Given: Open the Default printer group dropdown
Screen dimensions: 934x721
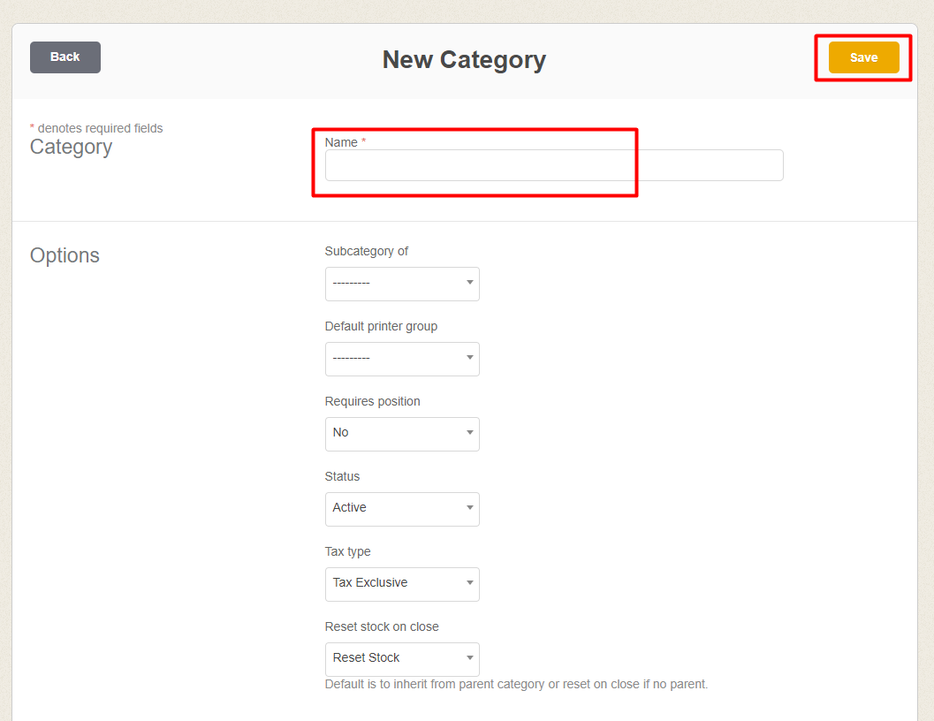Looking at the screenshot, I should pos(402,359).
